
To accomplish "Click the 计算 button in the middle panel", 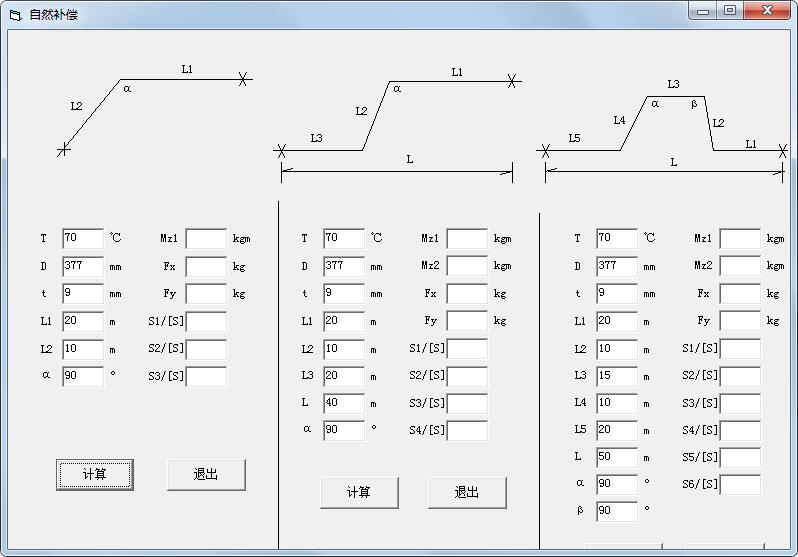I will [x=359, y=492].
